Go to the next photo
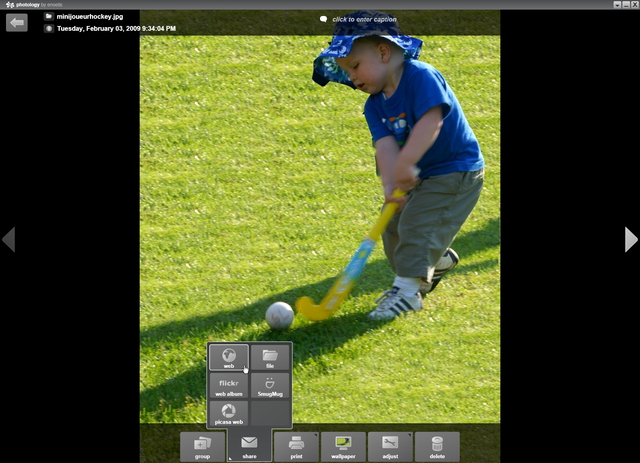This screenshot has height=463, width=640. 630,239
